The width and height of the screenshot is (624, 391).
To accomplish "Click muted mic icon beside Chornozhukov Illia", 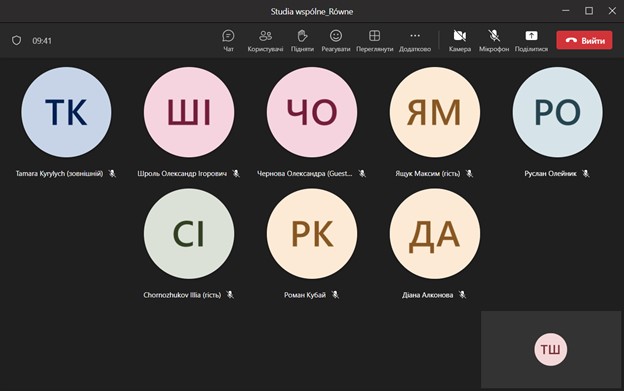I will coord(230,295).
